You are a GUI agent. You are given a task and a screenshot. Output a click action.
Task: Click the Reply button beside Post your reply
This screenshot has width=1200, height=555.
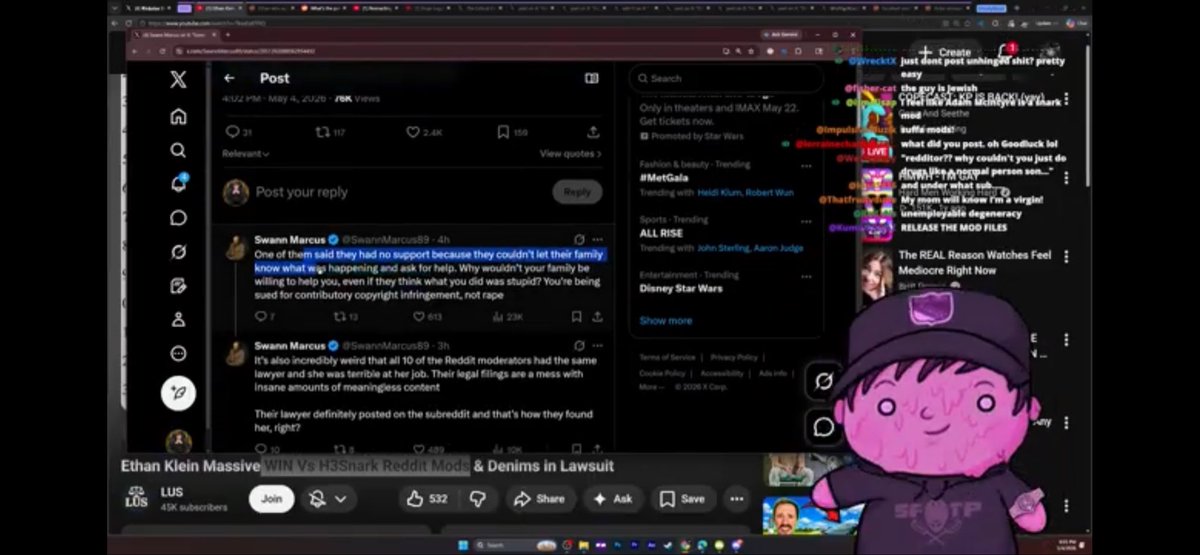(x=577, y=192)
